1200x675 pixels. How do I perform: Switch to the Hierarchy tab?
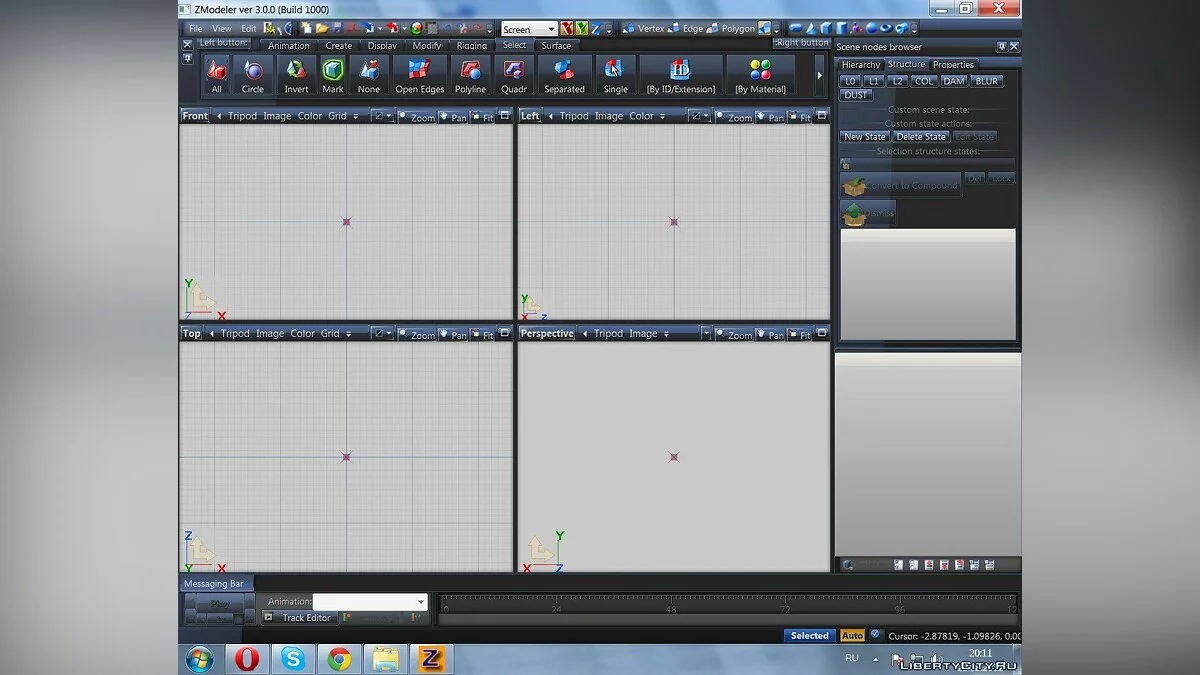859,64
